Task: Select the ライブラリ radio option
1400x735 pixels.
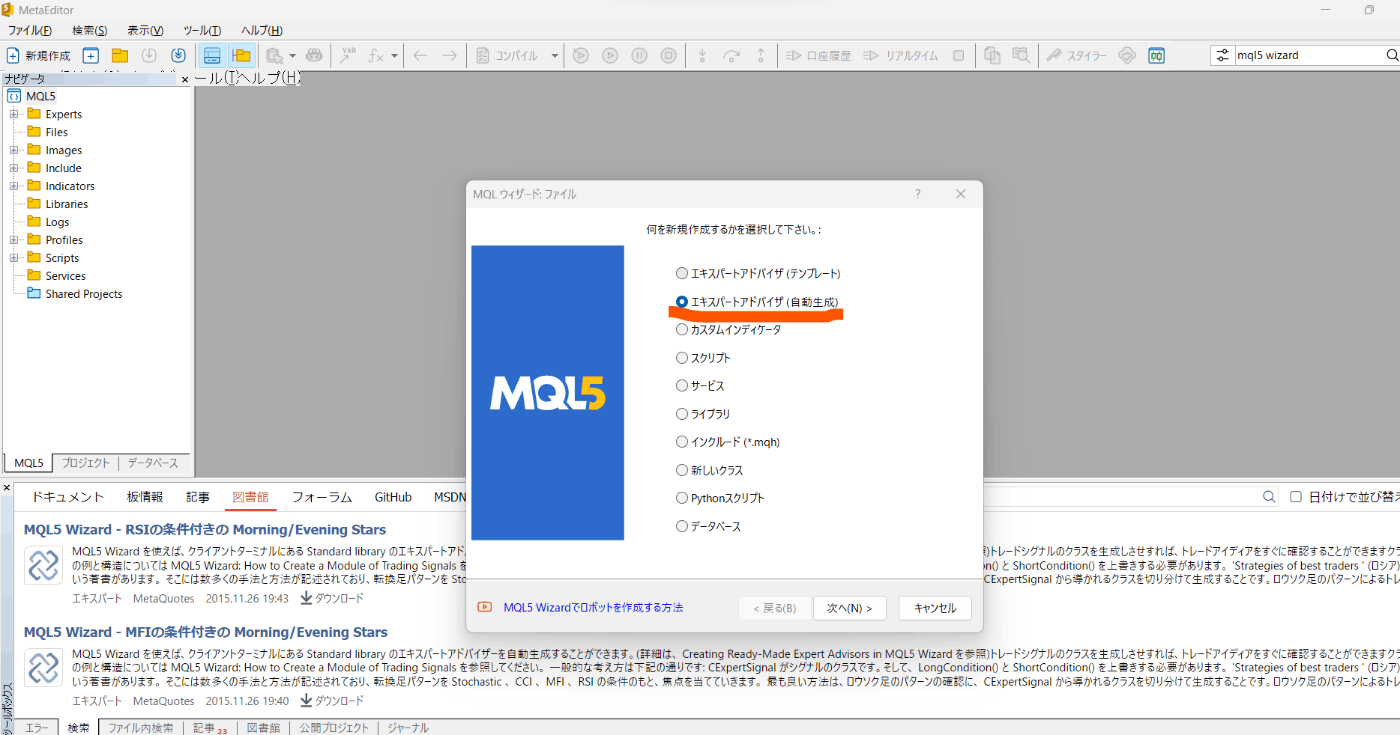Action: [x=703, y=414]
